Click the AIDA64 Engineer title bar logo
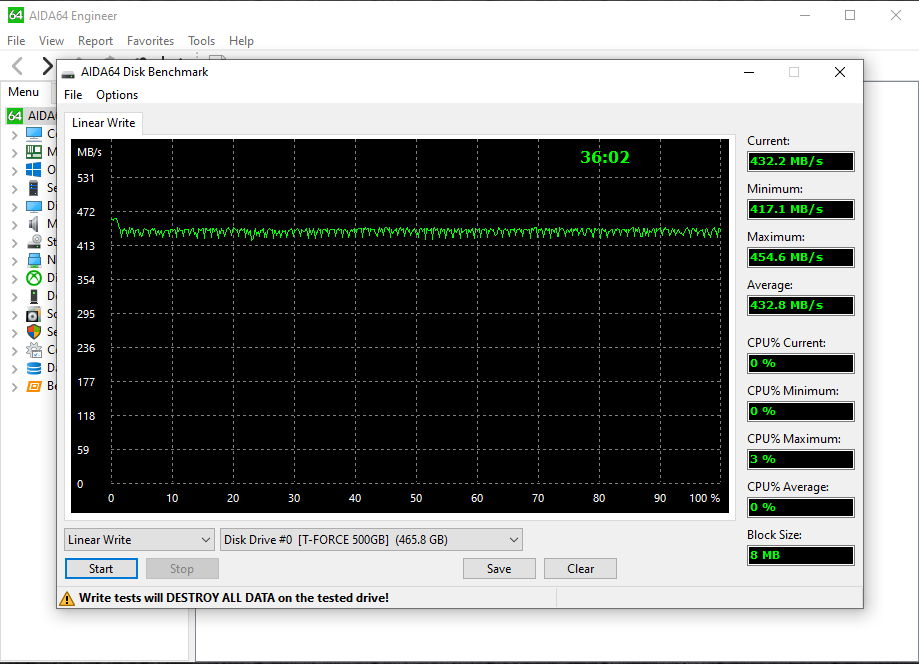The height and width of the screenshot is (664, 919). pyautogui.click(x=16, y=15)
